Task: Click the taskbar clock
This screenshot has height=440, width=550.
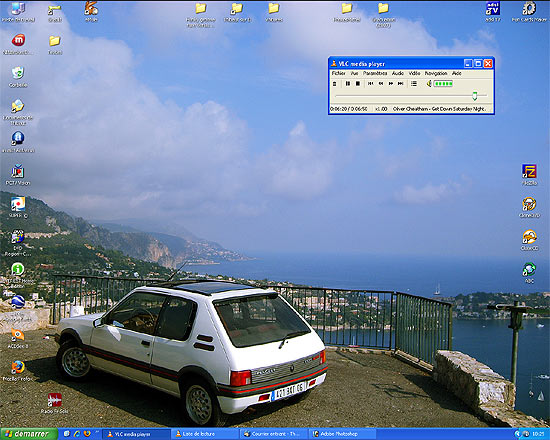Action: [x=538, y=434]
